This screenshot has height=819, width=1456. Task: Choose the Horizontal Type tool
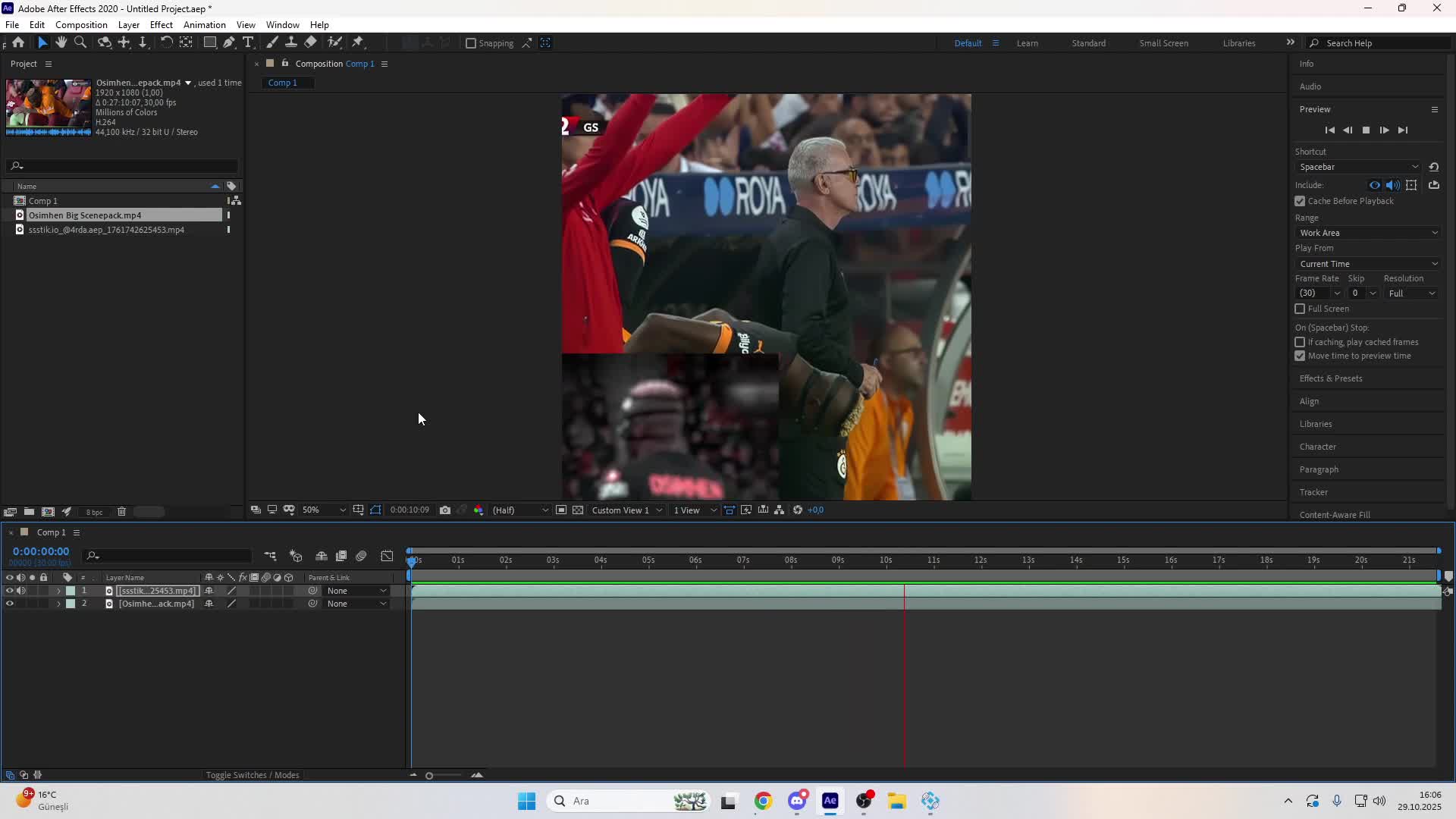[x=249, y=42]
